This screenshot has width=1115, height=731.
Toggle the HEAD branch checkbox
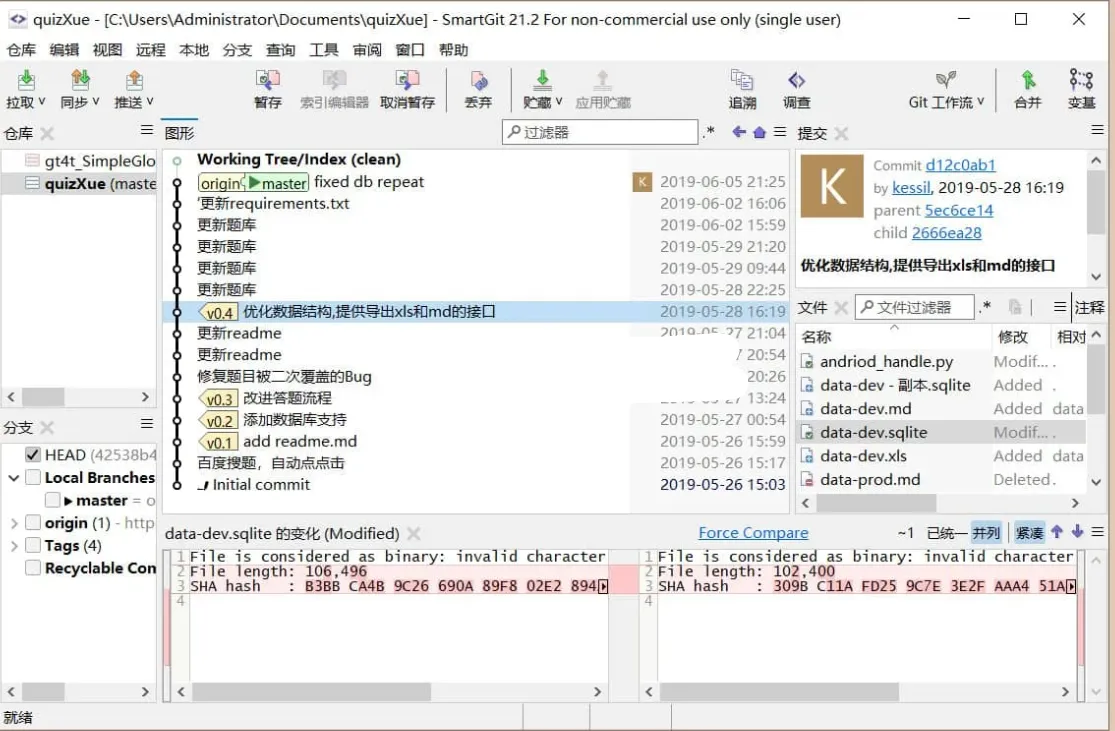pos(30,455)
